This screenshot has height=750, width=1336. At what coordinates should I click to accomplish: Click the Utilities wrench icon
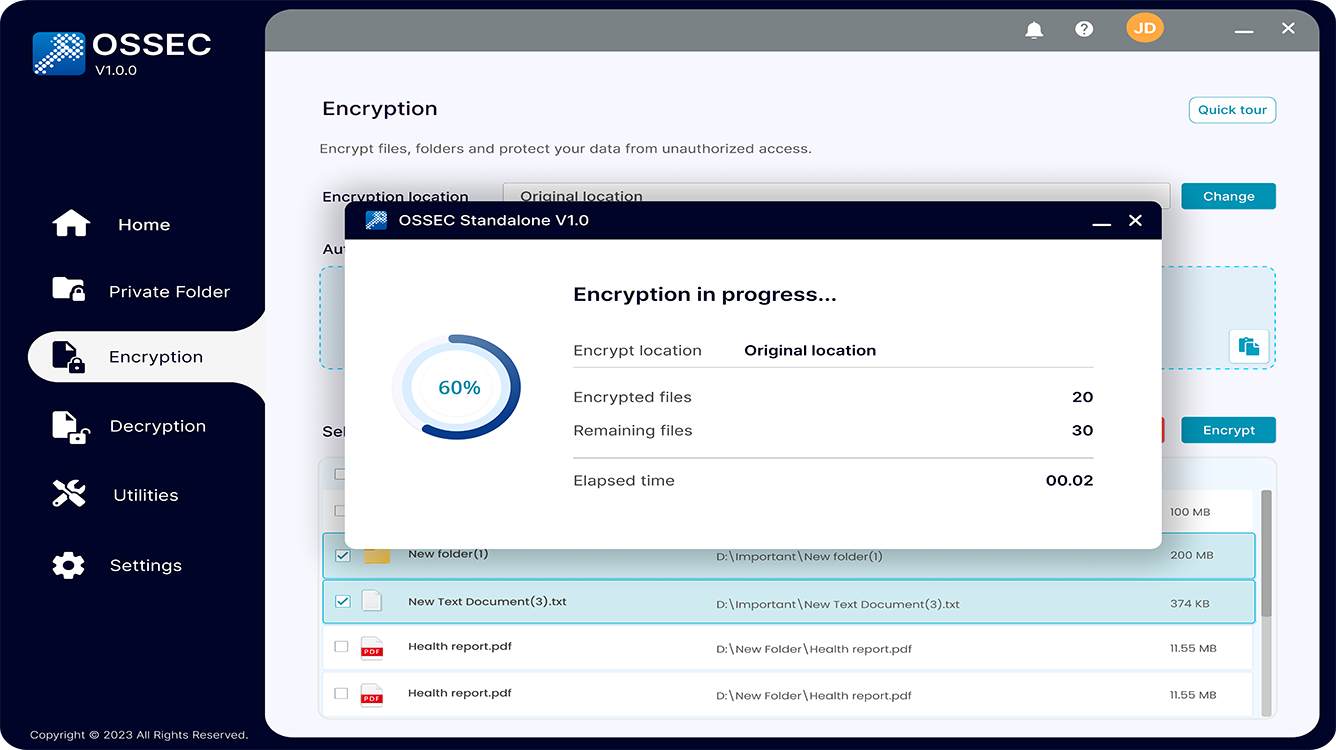pos(68,494)
